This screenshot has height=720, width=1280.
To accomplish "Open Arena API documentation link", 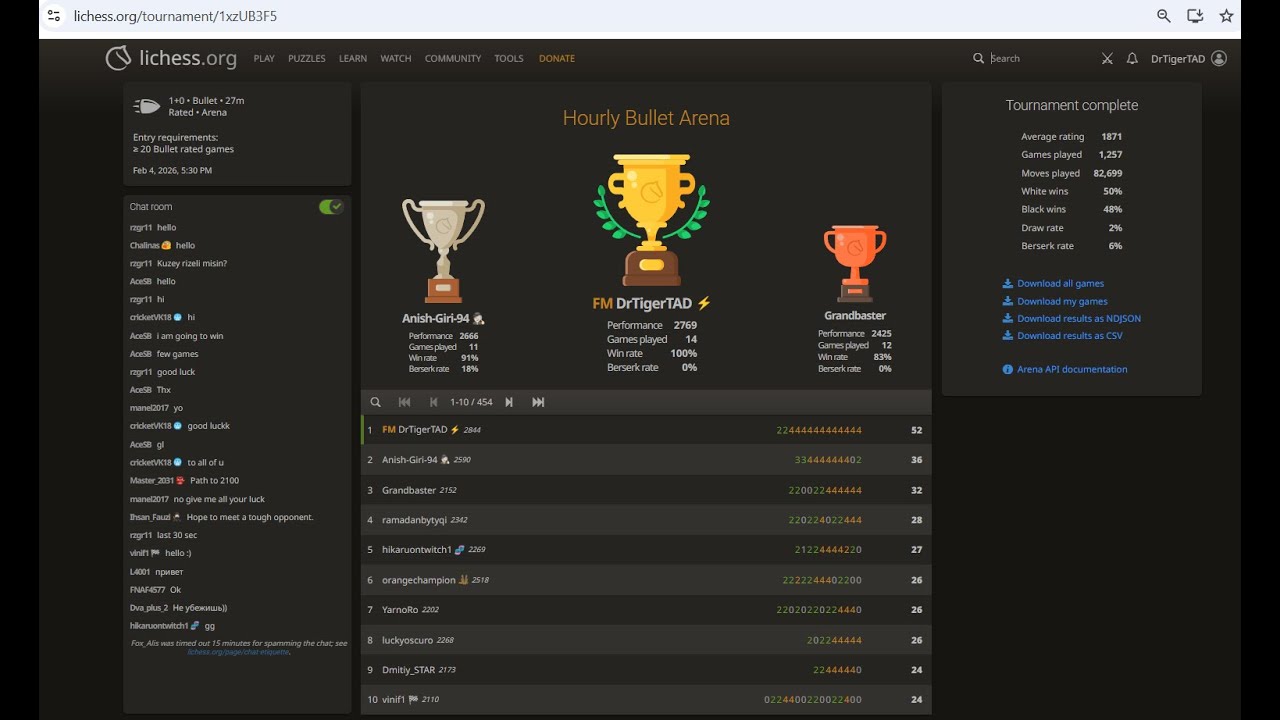I will coord(1072,370).
